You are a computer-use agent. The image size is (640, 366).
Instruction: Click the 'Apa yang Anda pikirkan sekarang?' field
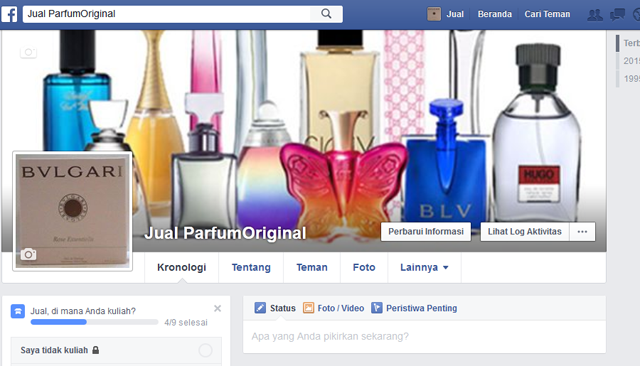pos(424,337)
